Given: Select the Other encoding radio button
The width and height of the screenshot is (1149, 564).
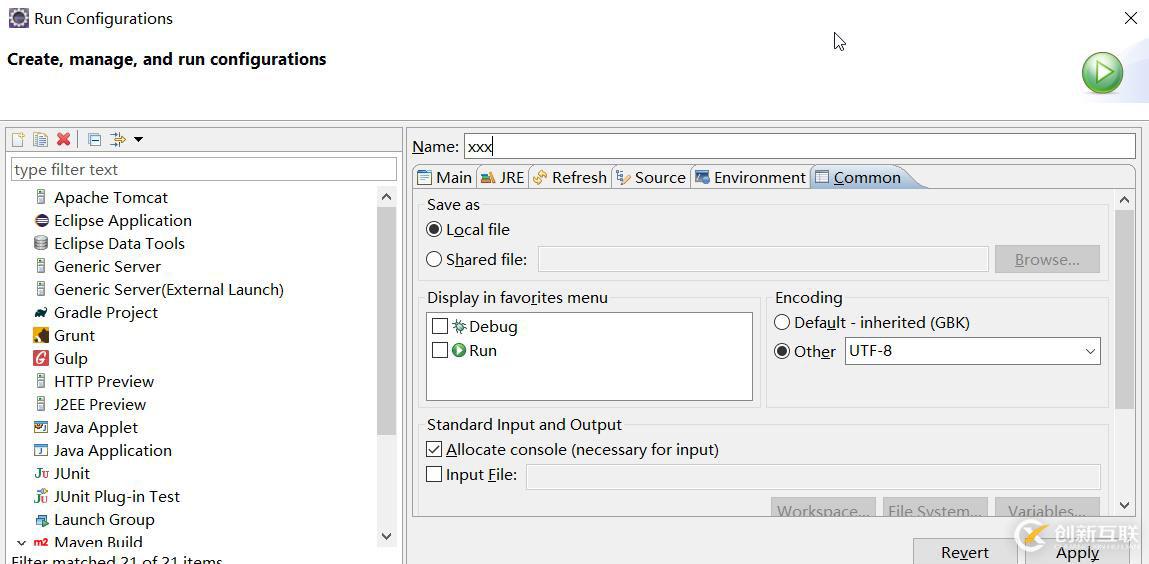Looking at the screenshot, I should tap(782, 352).
